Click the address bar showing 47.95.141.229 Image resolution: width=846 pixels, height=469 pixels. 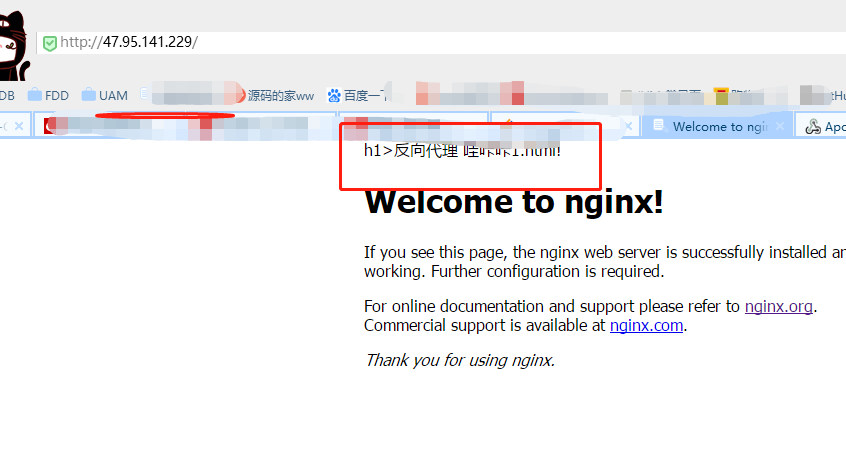(441, 43)
